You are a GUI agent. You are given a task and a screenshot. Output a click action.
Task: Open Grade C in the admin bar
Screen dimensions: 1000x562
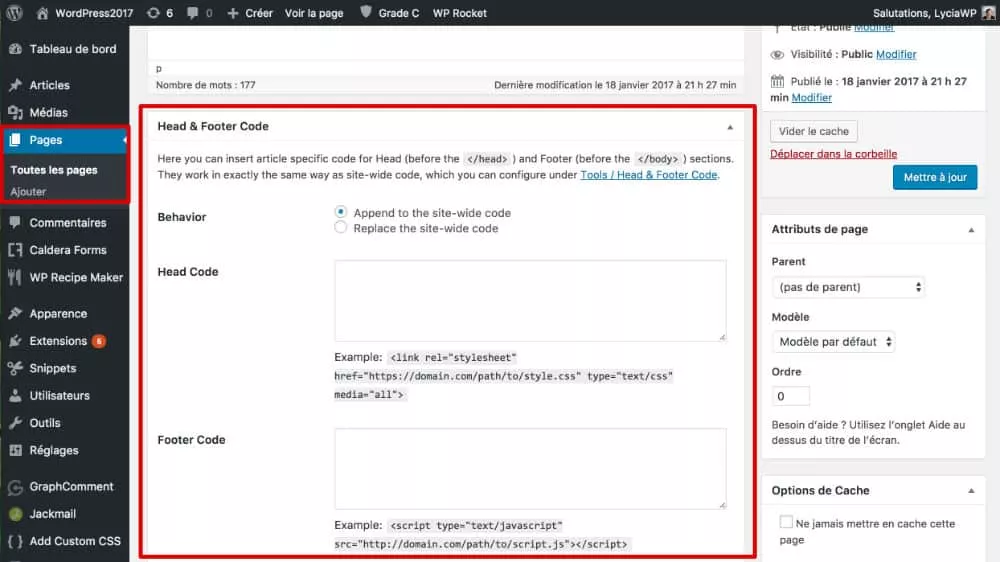[x=399, y=13]
